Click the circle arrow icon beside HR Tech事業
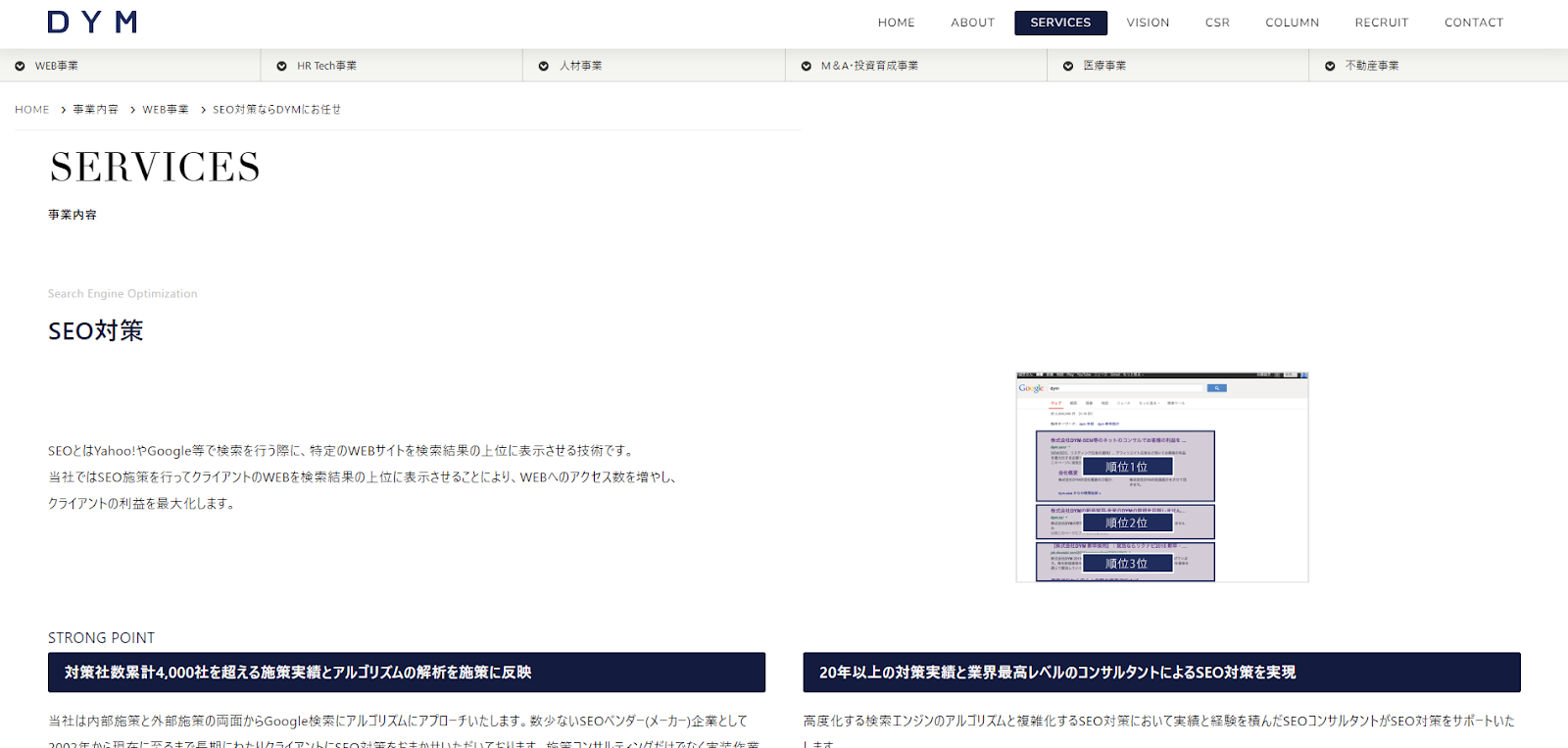 [x=281, y=66]
